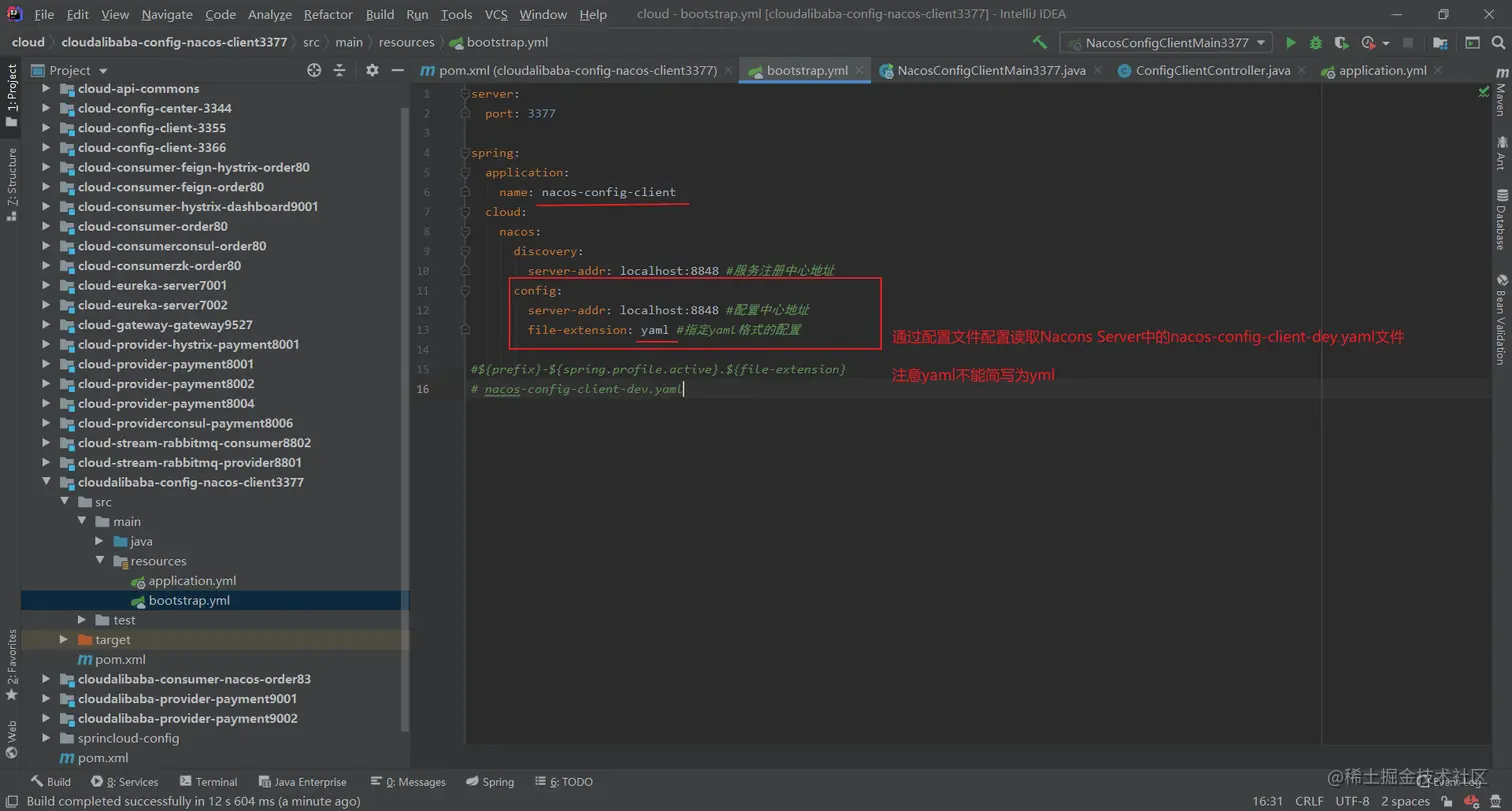Screen dimensions: 1512x811
Task: Open the 0: Messages tool window
Action: pyautogui.click(x=408, y=782)
